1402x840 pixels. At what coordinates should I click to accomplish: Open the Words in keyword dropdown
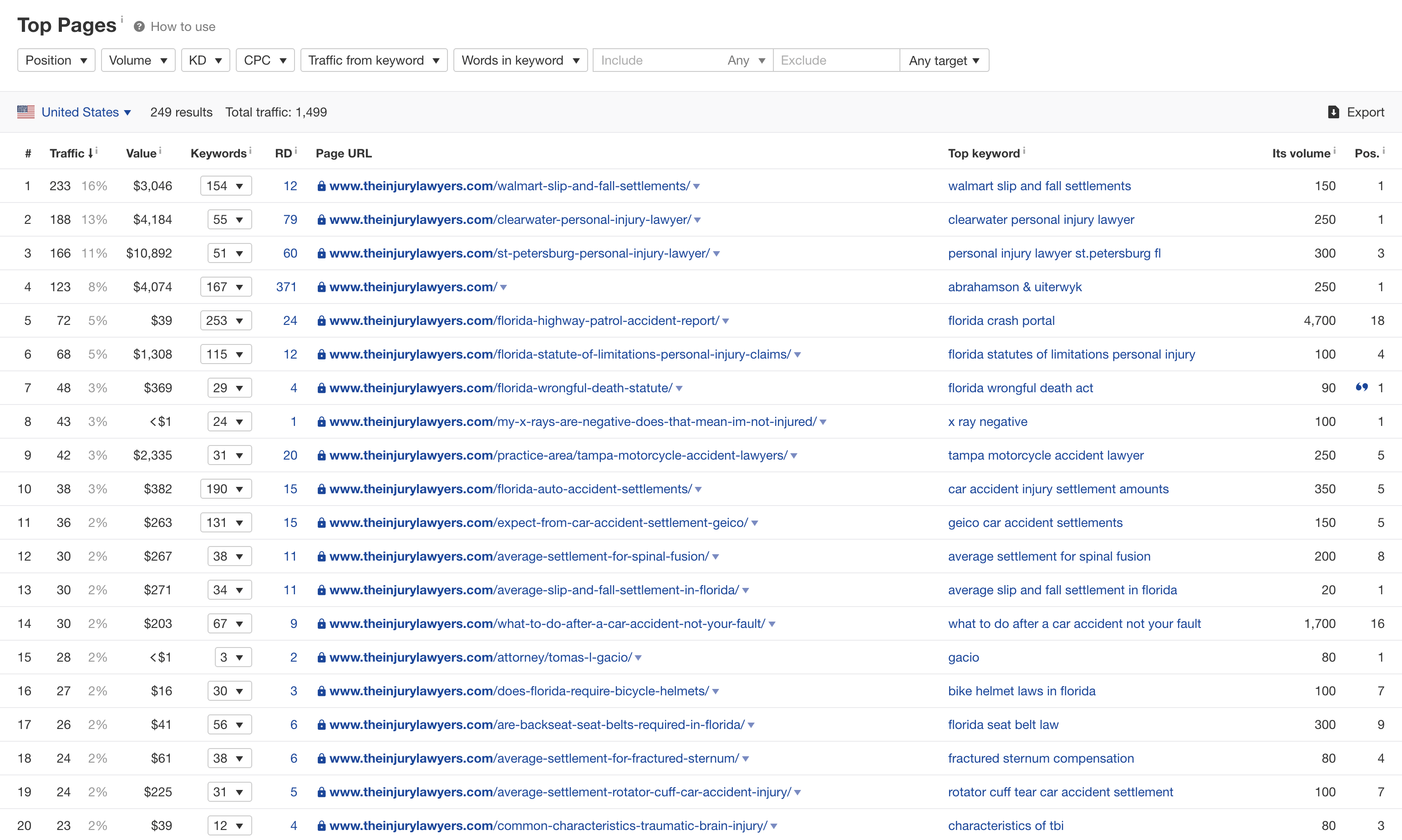coord(520,60)
